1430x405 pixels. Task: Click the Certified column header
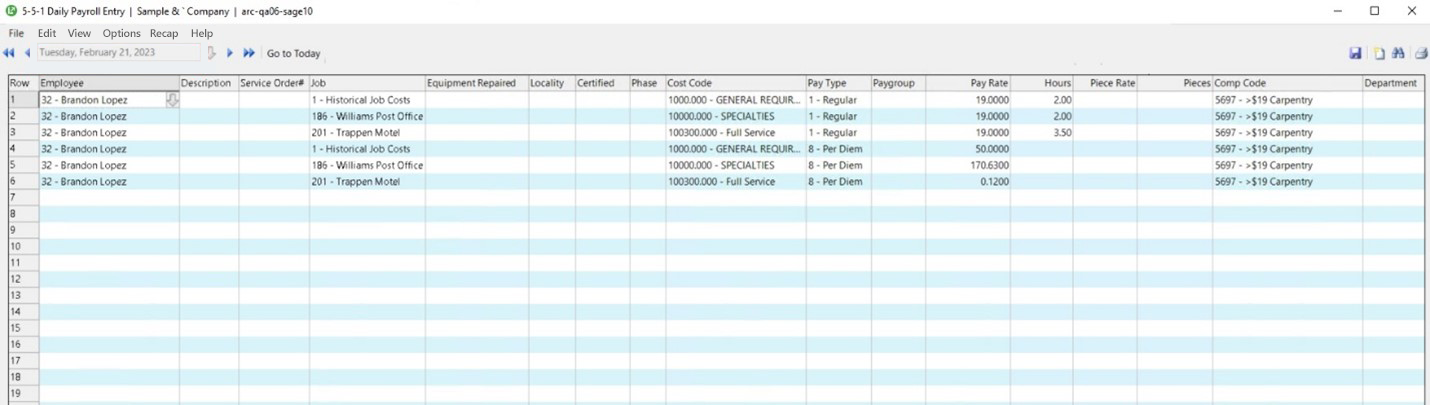click(602, 83)
